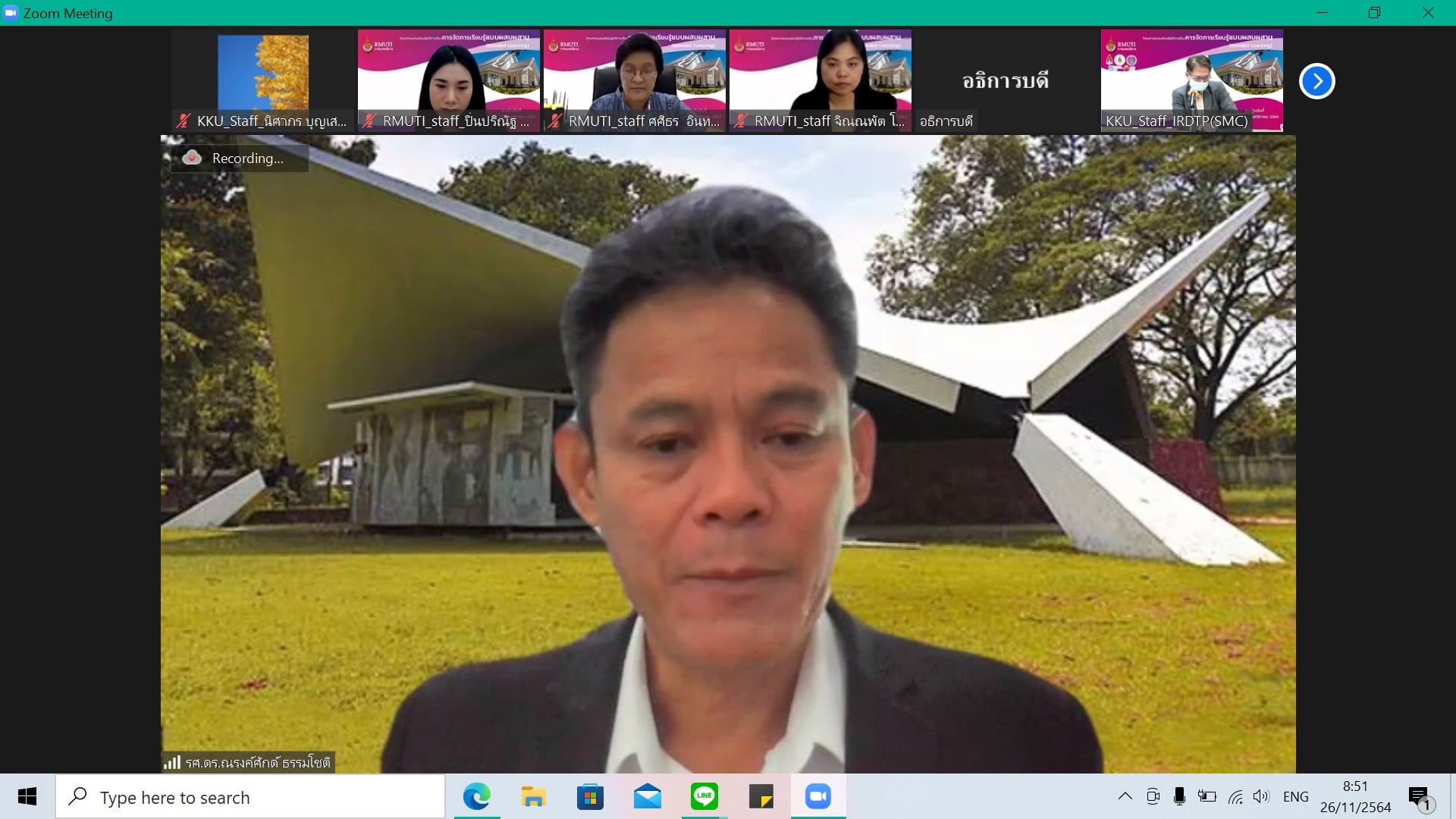Viewport: 1456px width, 819px height.
Task: Open Mail app from taskbar
Action: pos(647,796)
